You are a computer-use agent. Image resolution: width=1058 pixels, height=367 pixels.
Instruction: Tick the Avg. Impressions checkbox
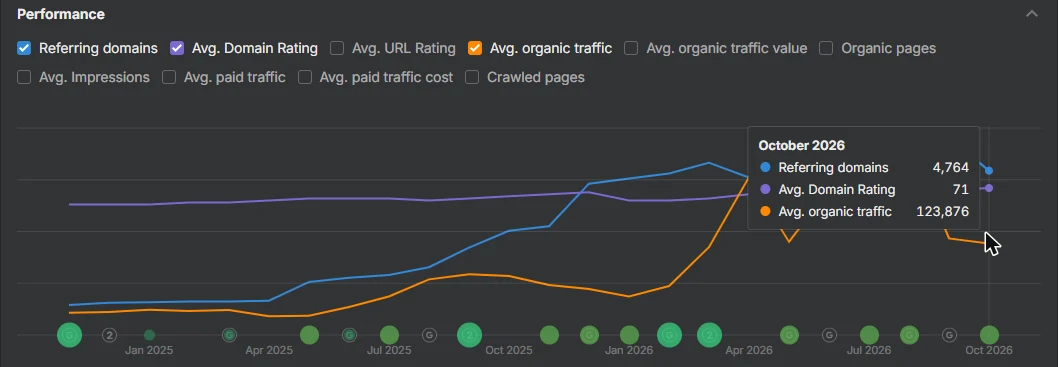point(24,77)
